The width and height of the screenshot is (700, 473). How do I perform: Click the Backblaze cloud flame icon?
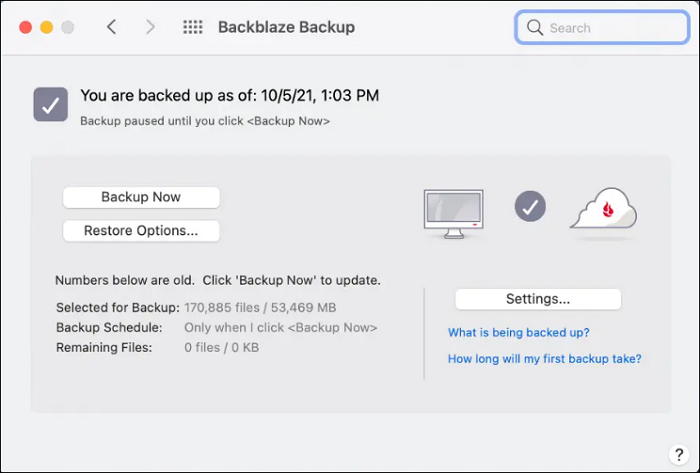tap(604, 209)
